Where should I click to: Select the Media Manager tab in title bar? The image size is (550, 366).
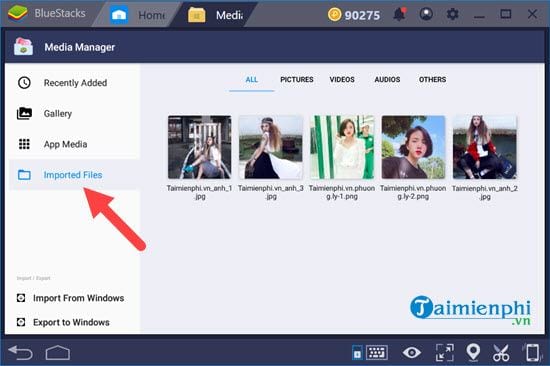coord(215,15)
